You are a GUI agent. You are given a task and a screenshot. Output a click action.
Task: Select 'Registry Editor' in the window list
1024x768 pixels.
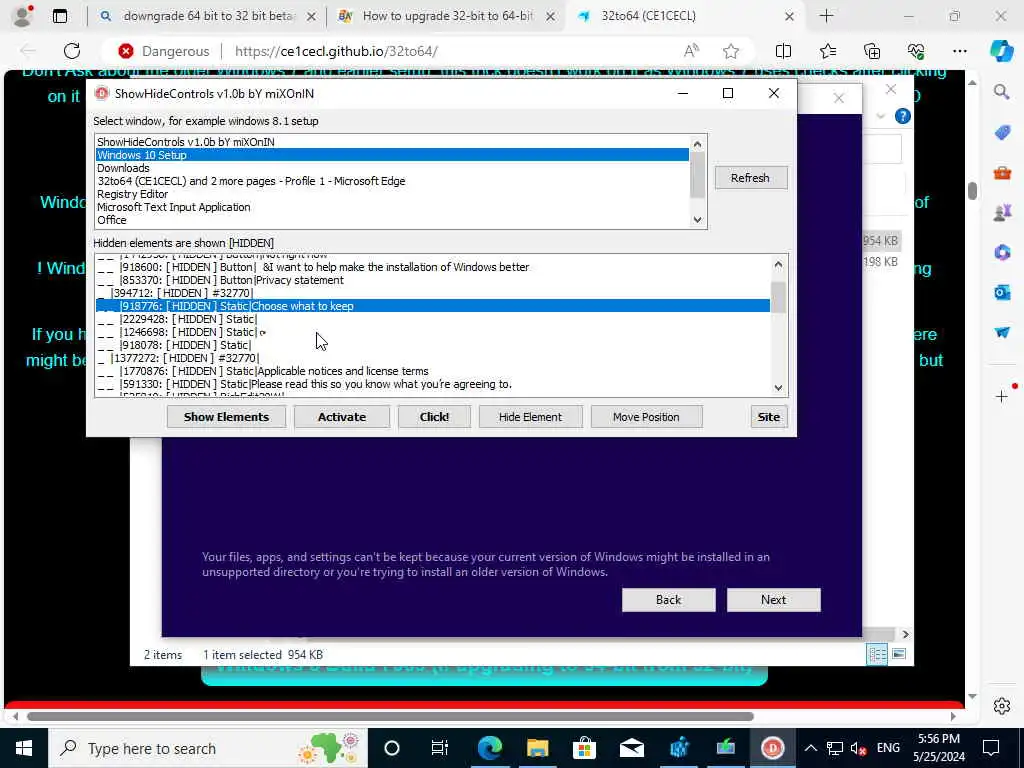392,194
